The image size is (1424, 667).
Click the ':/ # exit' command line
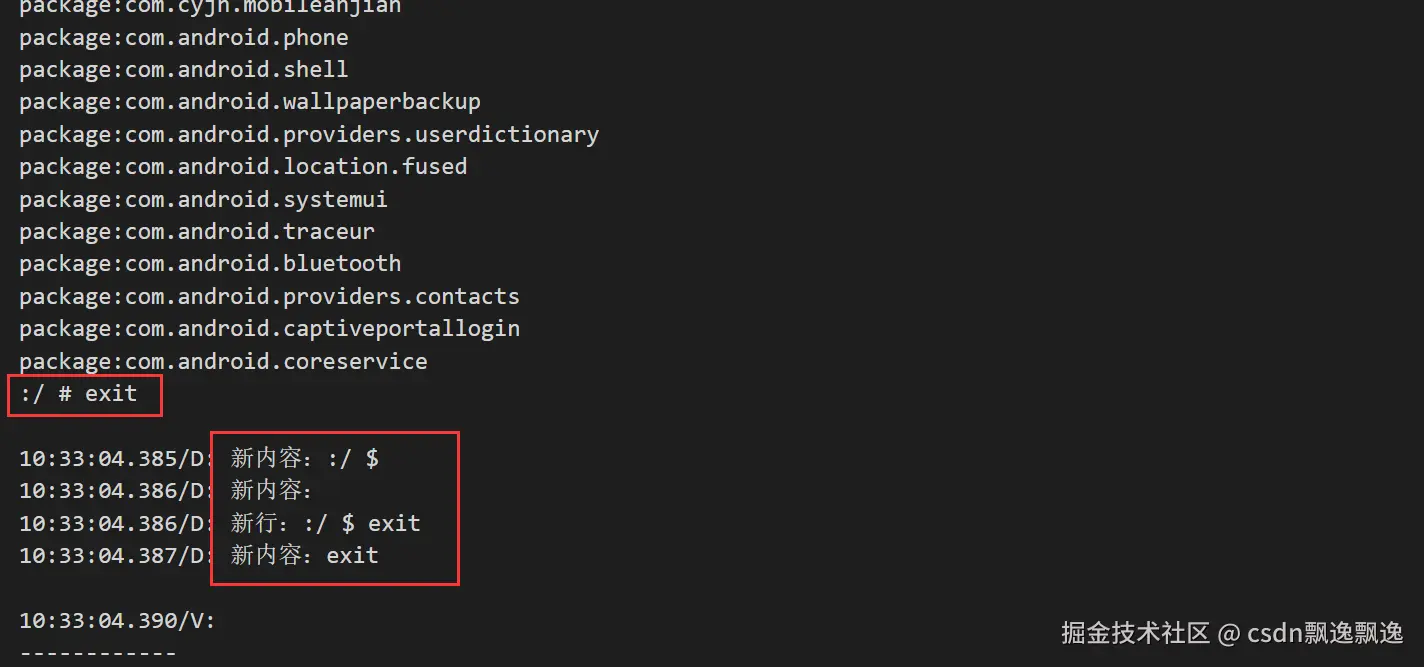click(x=79, y=394)
